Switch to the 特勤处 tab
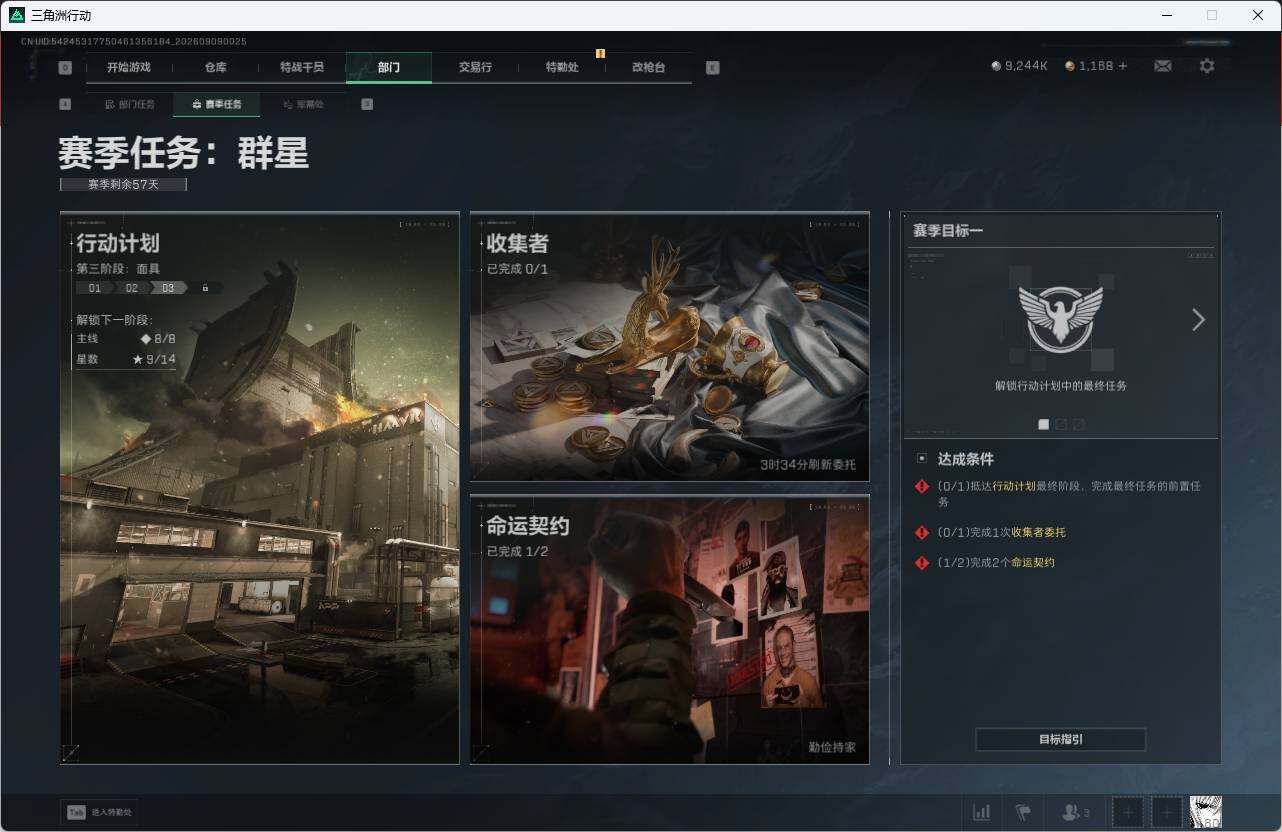This screenshot has width=1282, height=832. click(562, 68)
